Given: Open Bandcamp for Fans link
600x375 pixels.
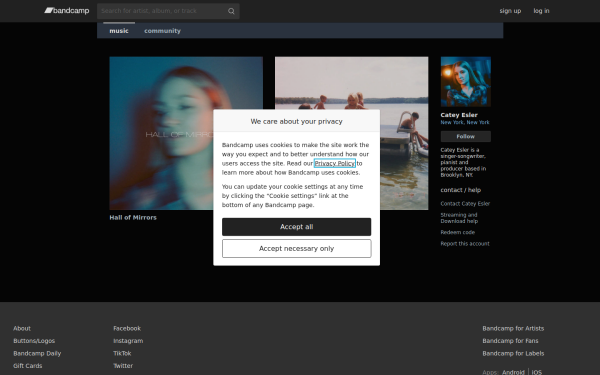Looking at the screenshot, I should [510, 341].
